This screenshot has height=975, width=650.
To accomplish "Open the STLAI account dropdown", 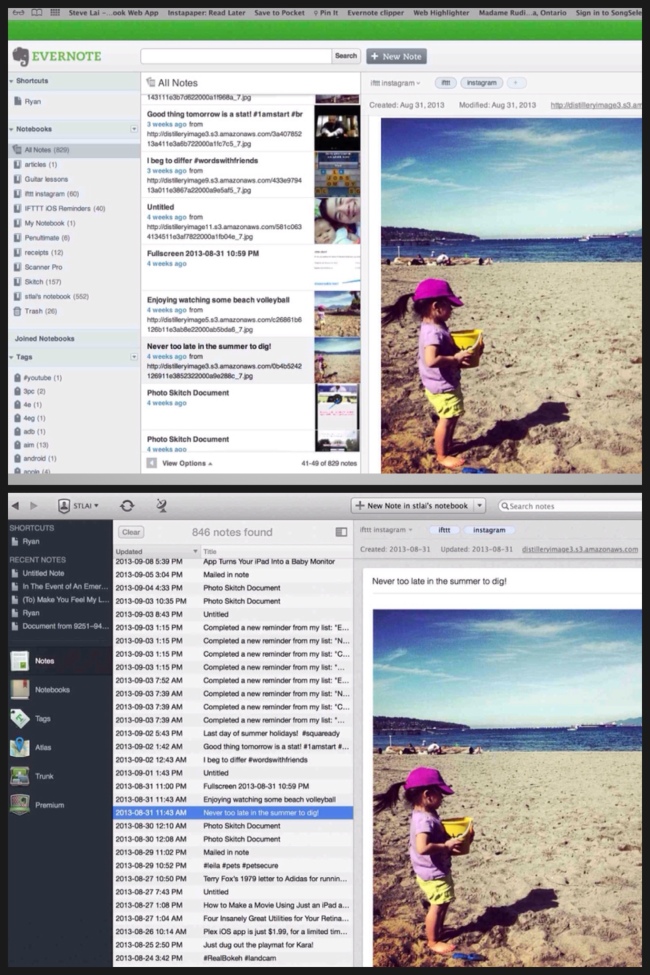I will point(78,506).
